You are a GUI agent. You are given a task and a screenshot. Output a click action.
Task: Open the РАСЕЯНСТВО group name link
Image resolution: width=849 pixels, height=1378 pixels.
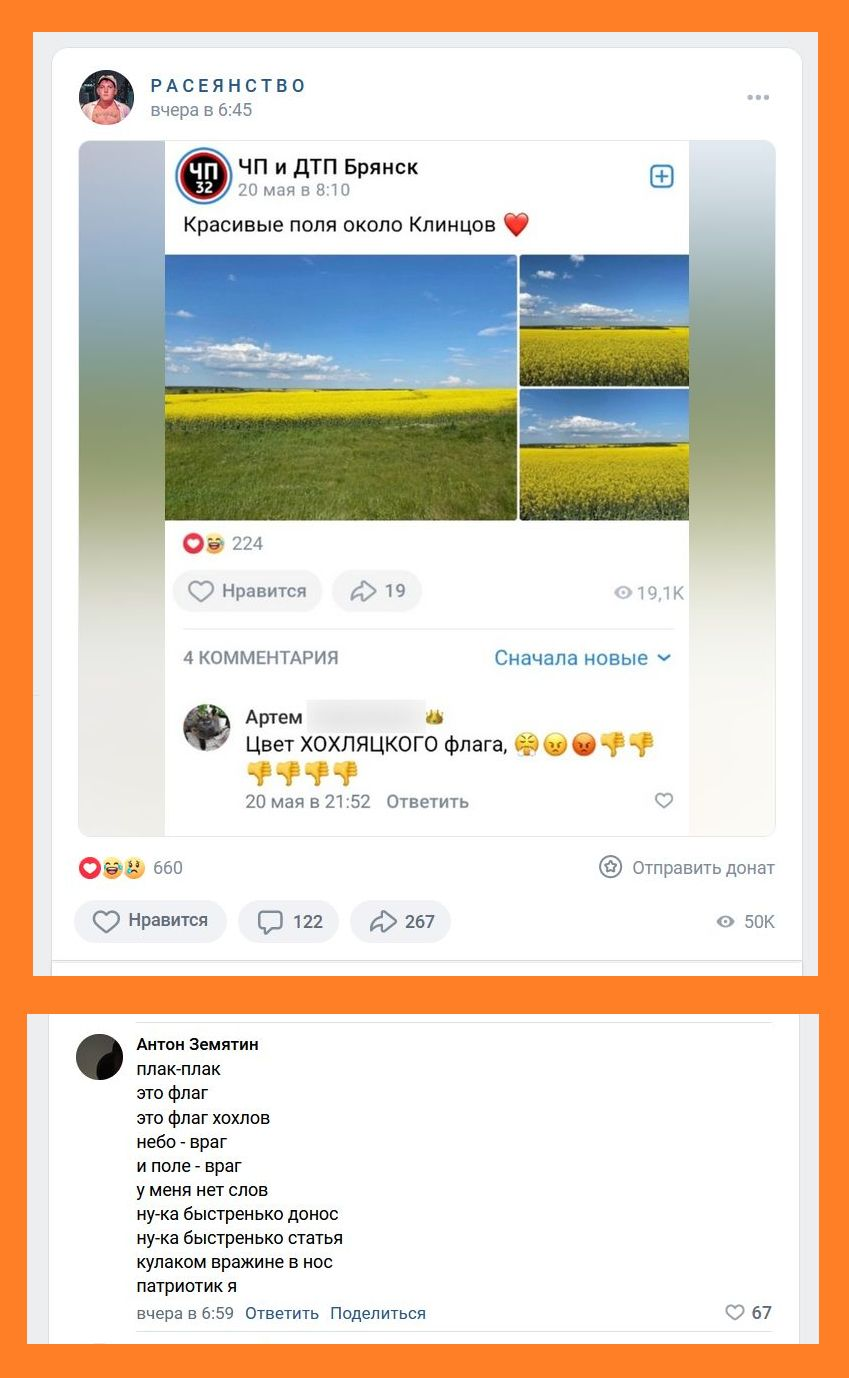228,86
